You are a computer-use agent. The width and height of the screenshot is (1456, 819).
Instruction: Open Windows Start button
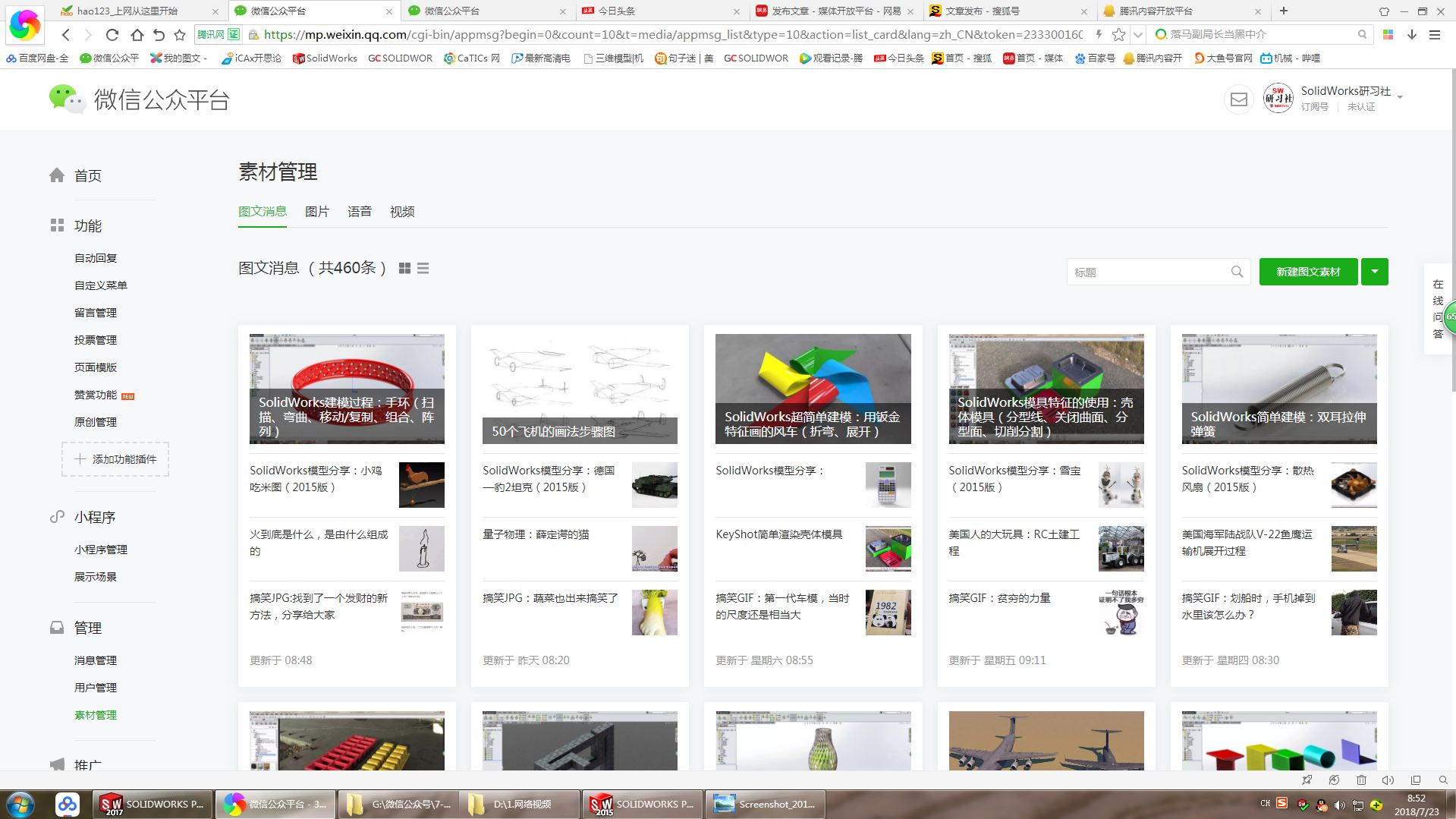pyautogui.click(x=20, y=804)
